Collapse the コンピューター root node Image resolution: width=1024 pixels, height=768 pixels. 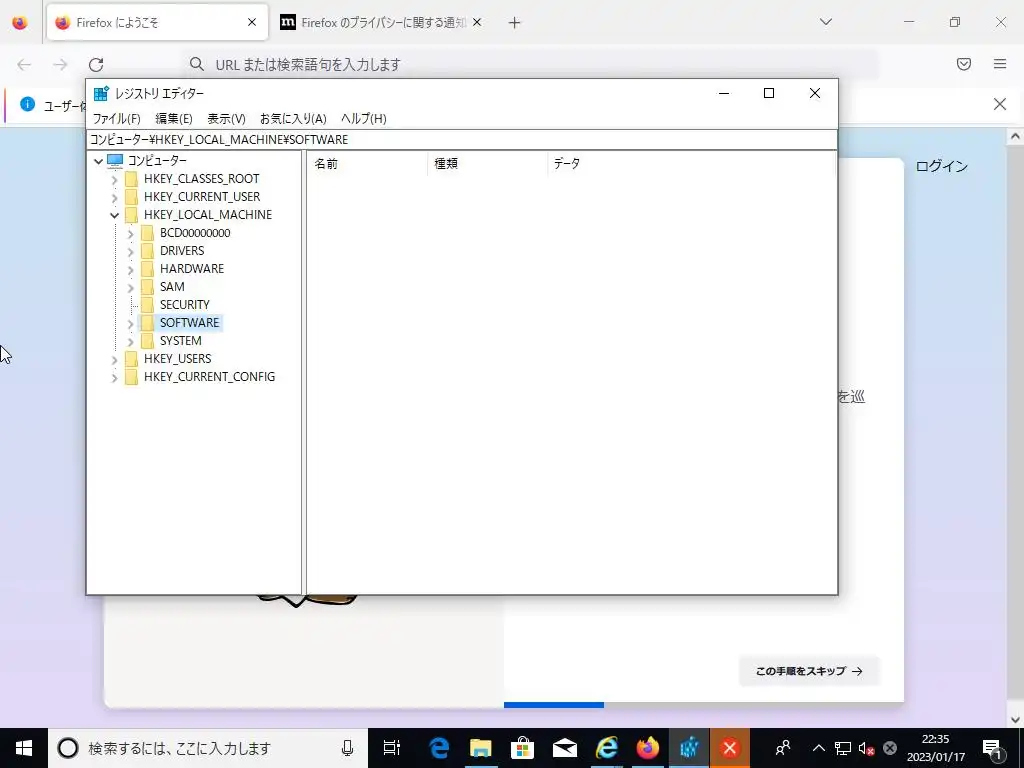click(99, 161)
